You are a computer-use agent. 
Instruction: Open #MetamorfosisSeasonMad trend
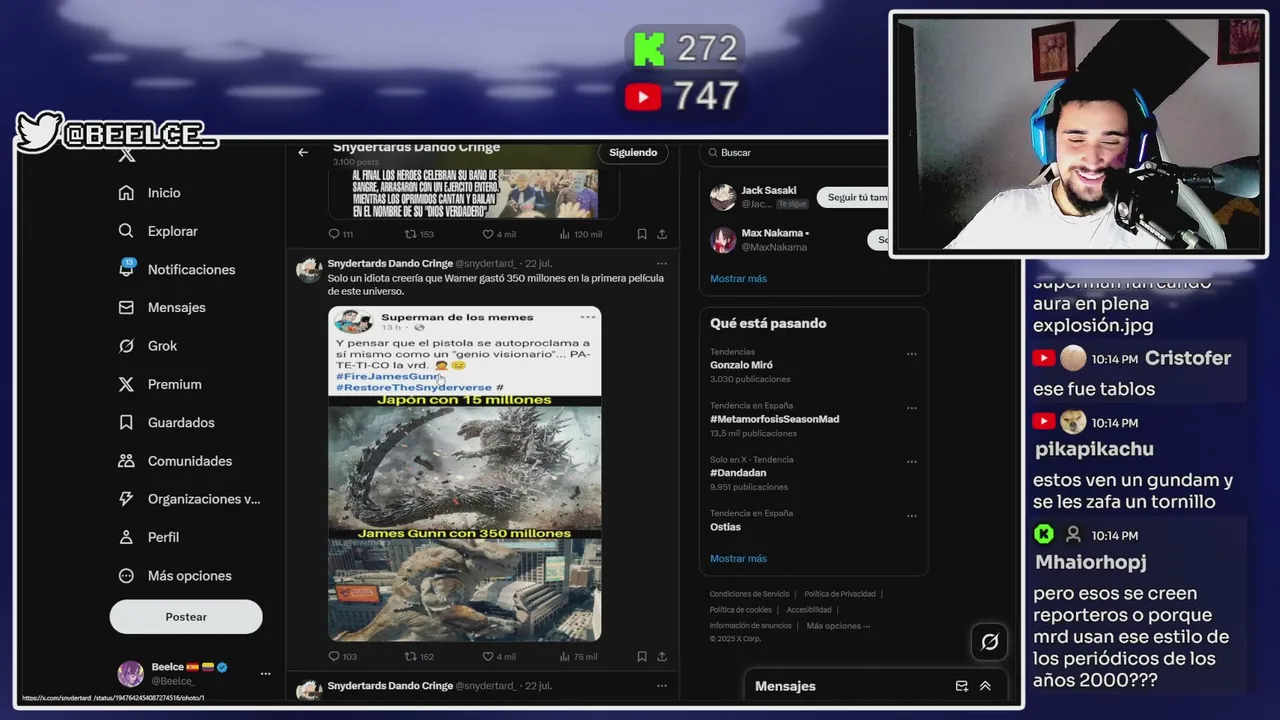774,419
